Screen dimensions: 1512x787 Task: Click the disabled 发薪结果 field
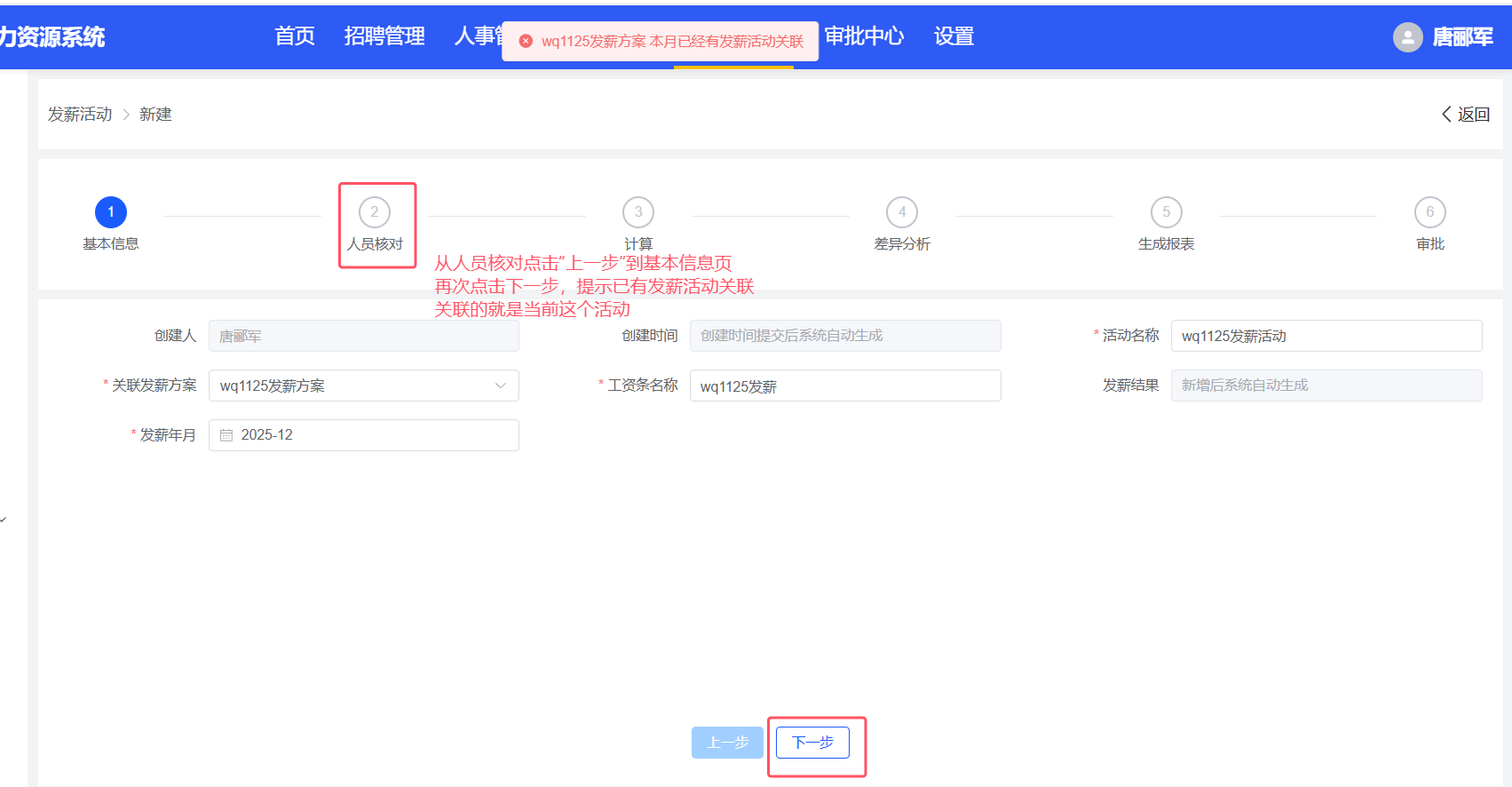[x=1326, y=386]
